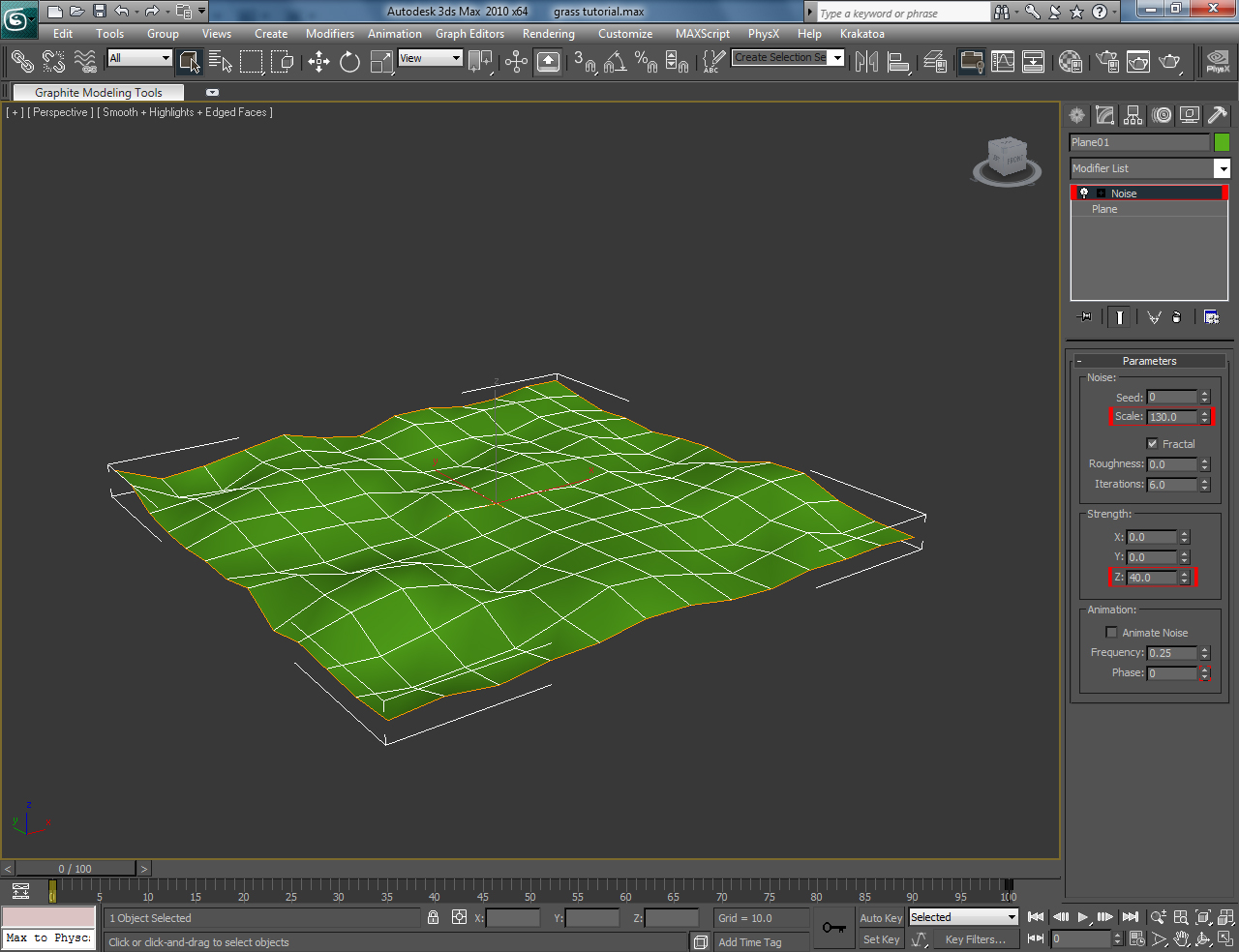This screenshot has width=1239, height=952.
Task: Activate the Select Object tool
Action: [190, 61]
